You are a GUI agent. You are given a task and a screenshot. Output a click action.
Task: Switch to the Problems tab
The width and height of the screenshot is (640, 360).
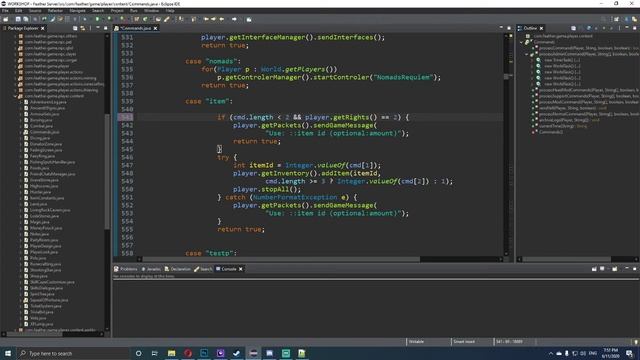(x=126, y=269)
